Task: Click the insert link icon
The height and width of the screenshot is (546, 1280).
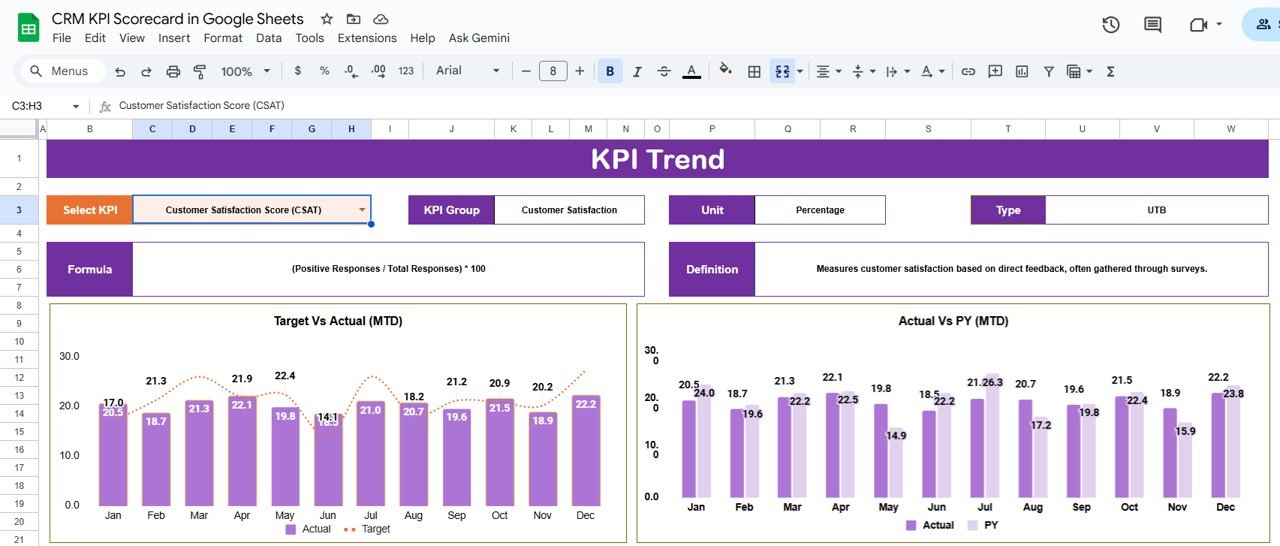Action: (968, 71)
